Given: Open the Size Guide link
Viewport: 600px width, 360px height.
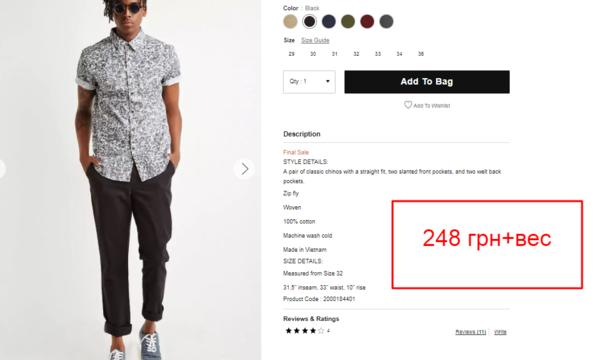Looking at the screenshot, I should click(x=315, y=40).
